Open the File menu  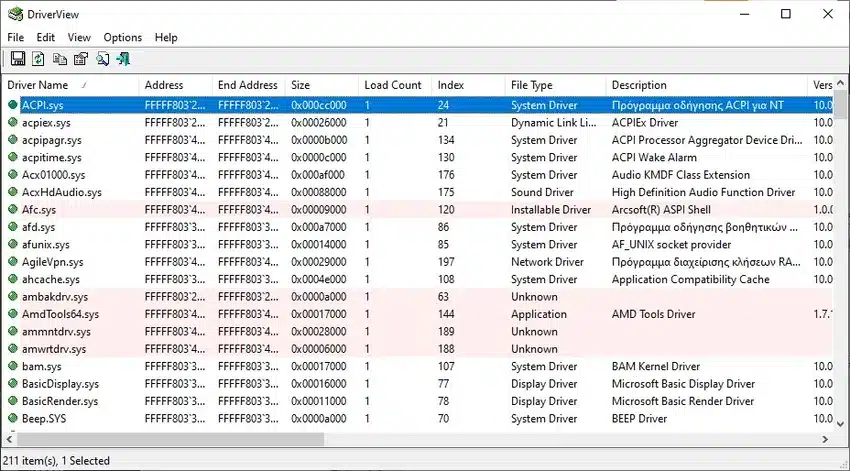(16, 37)
